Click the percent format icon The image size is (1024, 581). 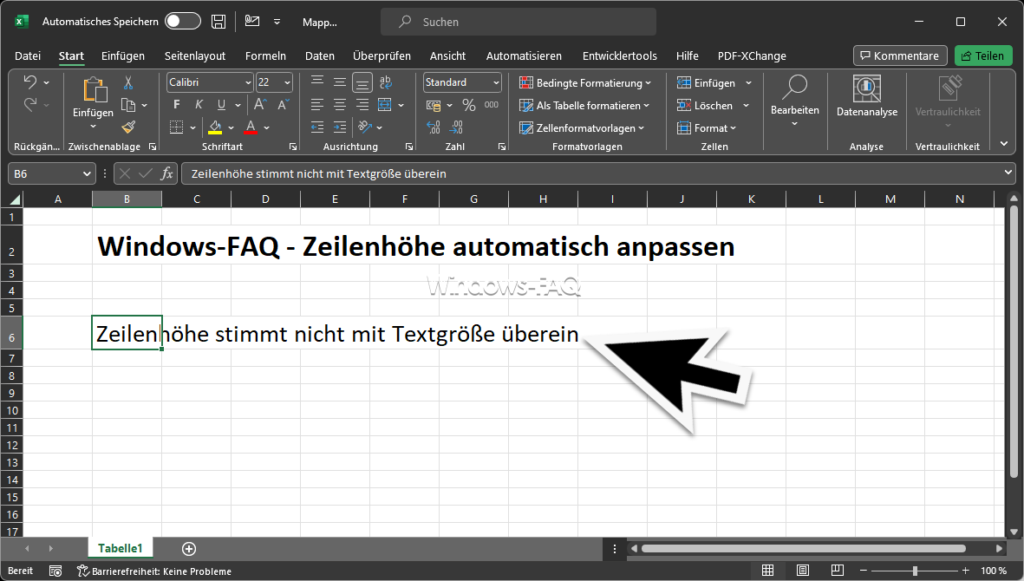(x=469, y=104)
